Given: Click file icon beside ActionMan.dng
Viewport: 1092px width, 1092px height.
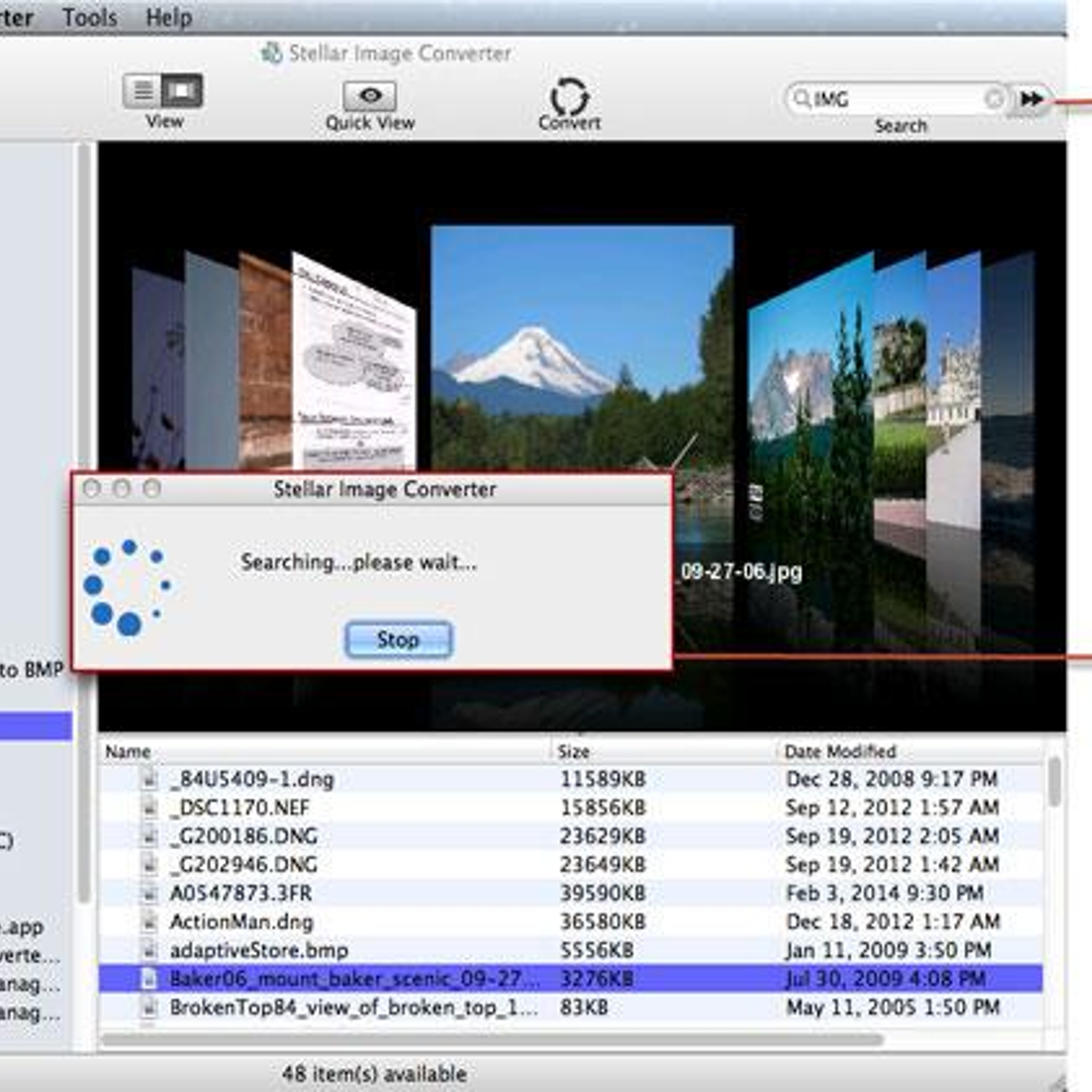Looking at the screenshot, I should click(x=149, y=922).
